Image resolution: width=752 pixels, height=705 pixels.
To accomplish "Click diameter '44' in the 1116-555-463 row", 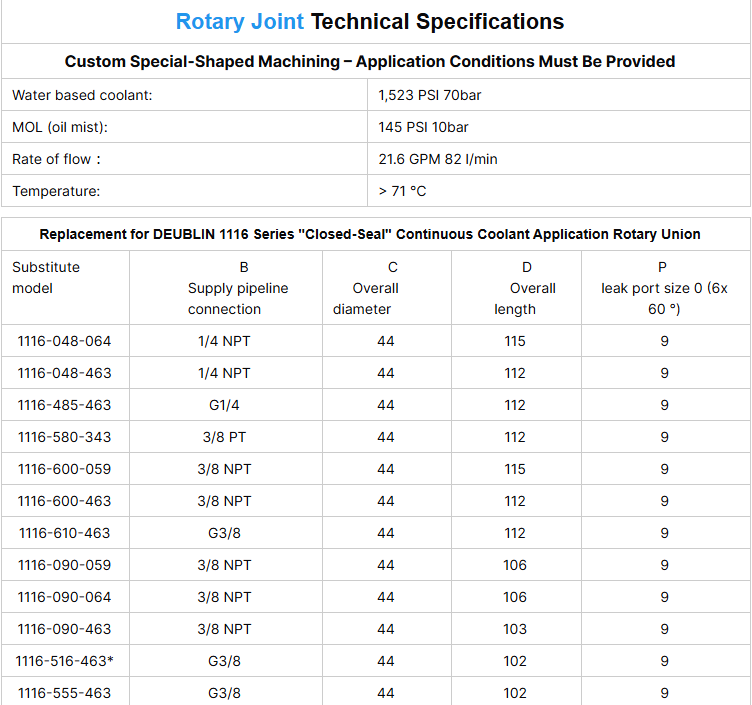I will (x=386, y=693).
